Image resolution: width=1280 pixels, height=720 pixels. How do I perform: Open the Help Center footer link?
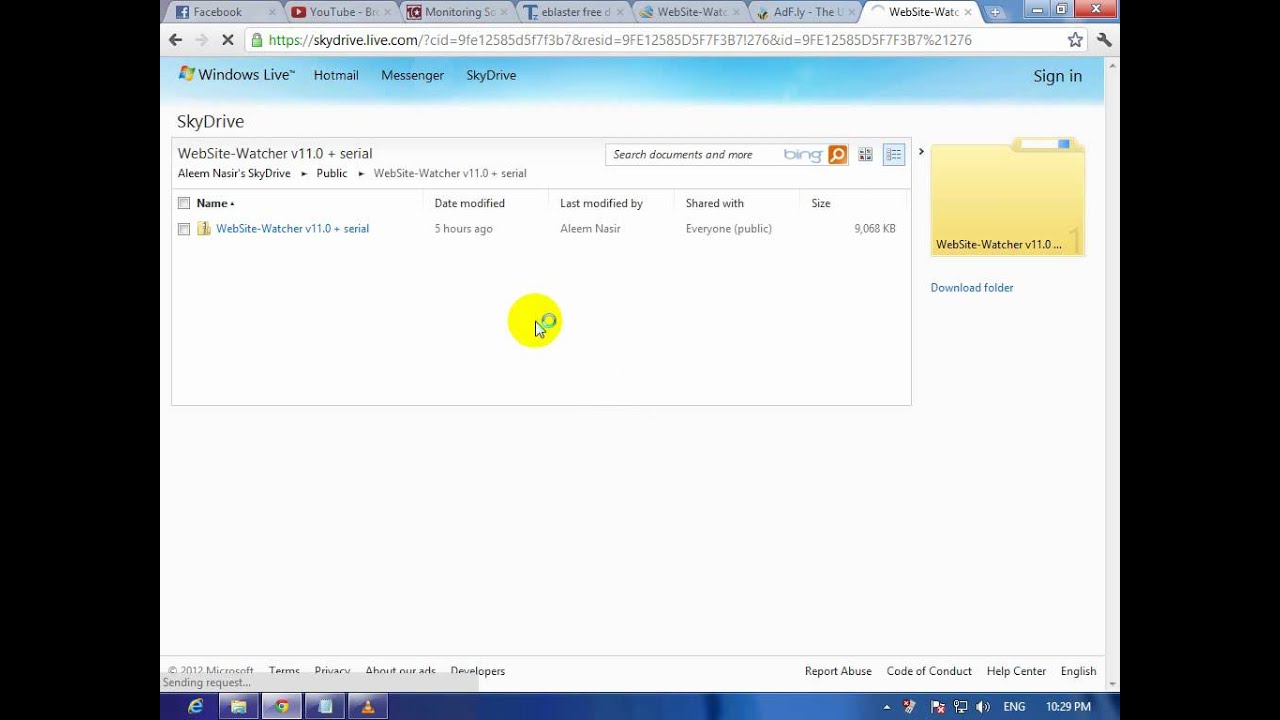coord(1016,671)
